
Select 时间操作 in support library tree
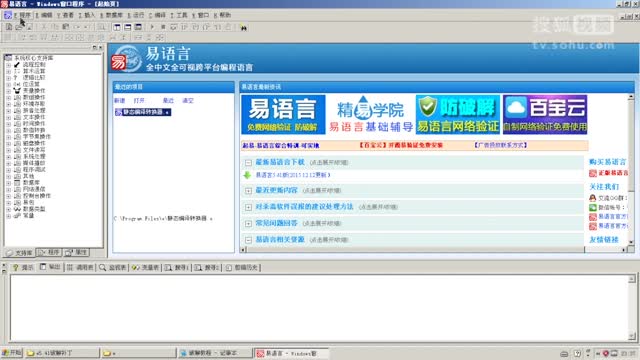coord(34,123)
